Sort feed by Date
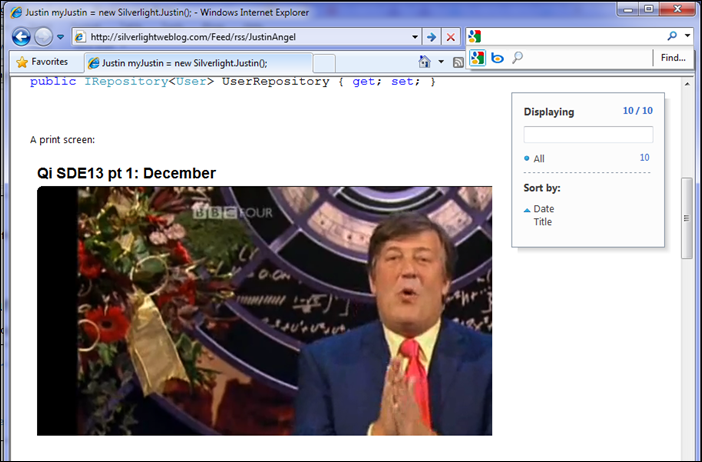The height and width of the screenshot is (462, 702). [544, 209]
